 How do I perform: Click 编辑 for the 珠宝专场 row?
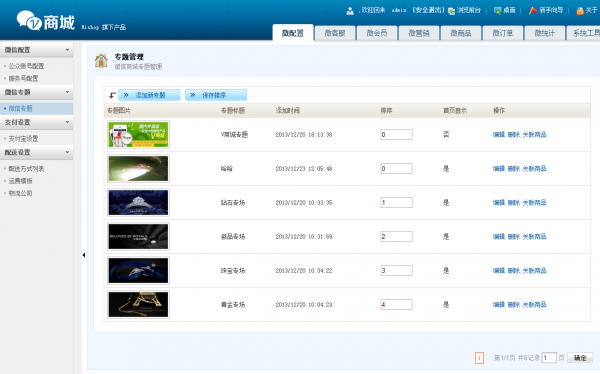(499, 271)
